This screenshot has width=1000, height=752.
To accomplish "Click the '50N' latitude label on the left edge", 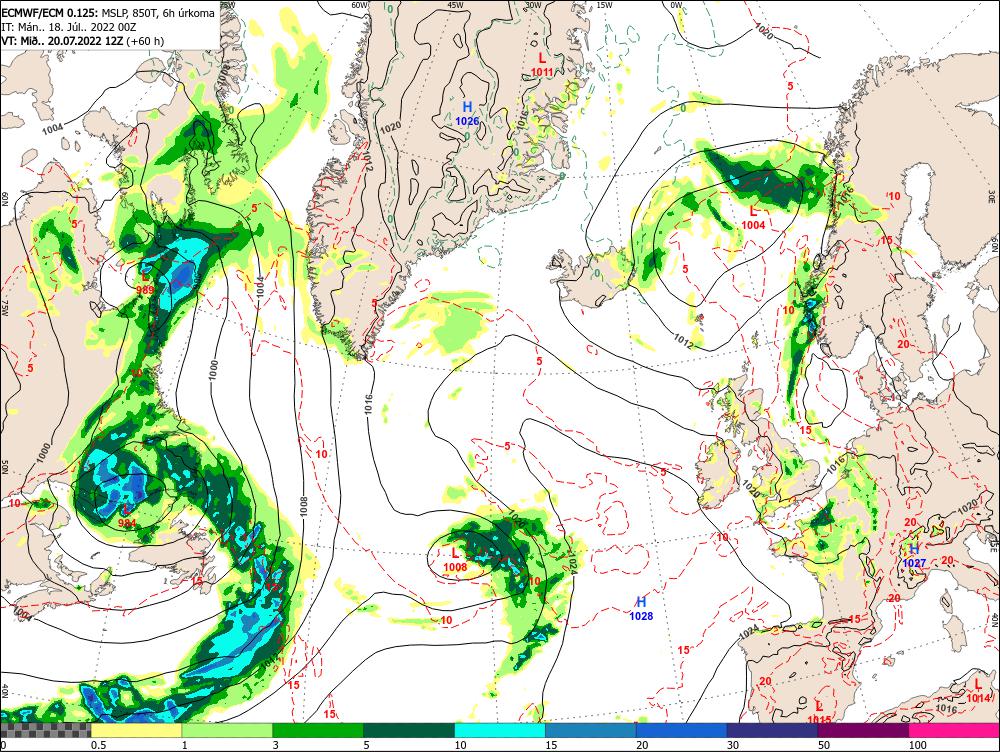I will (x=4, y=468).
